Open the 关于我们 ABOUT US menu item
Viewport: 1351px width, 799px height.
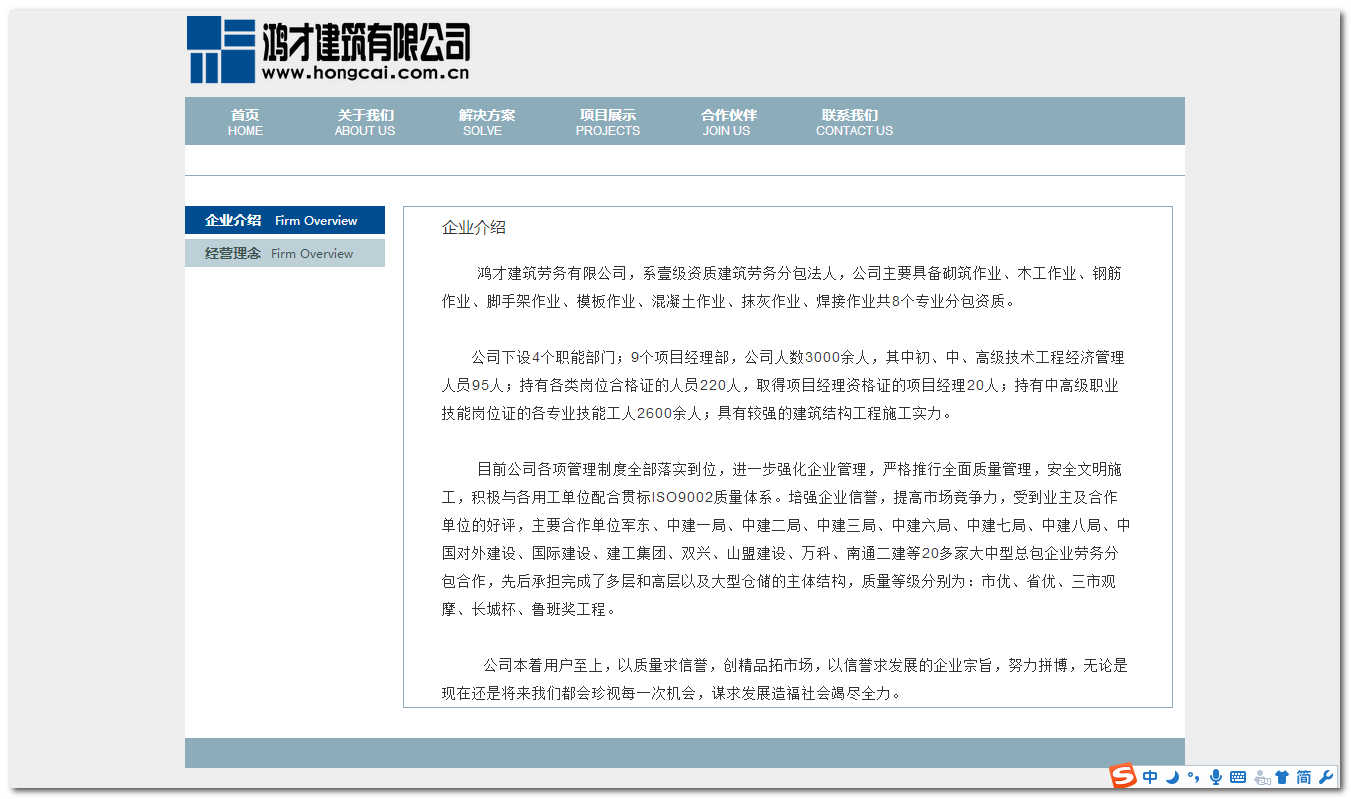(365, 122)
